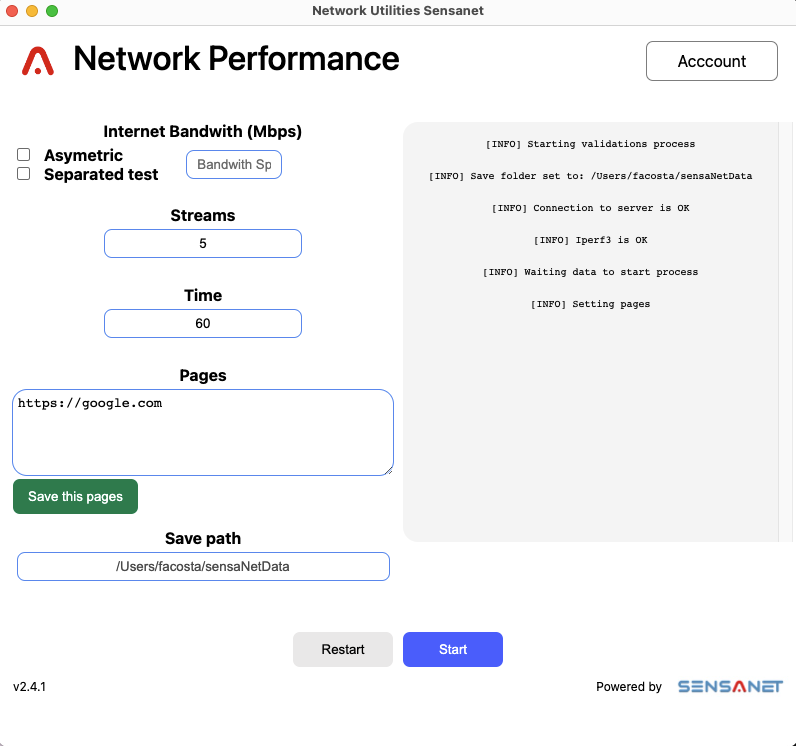Click the v2.4.1 version label

(29, 687)
